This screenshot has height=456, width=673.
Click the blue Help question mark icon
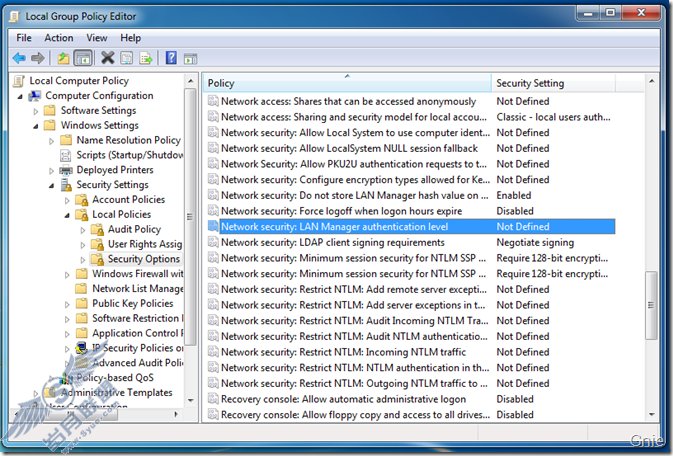171,58
